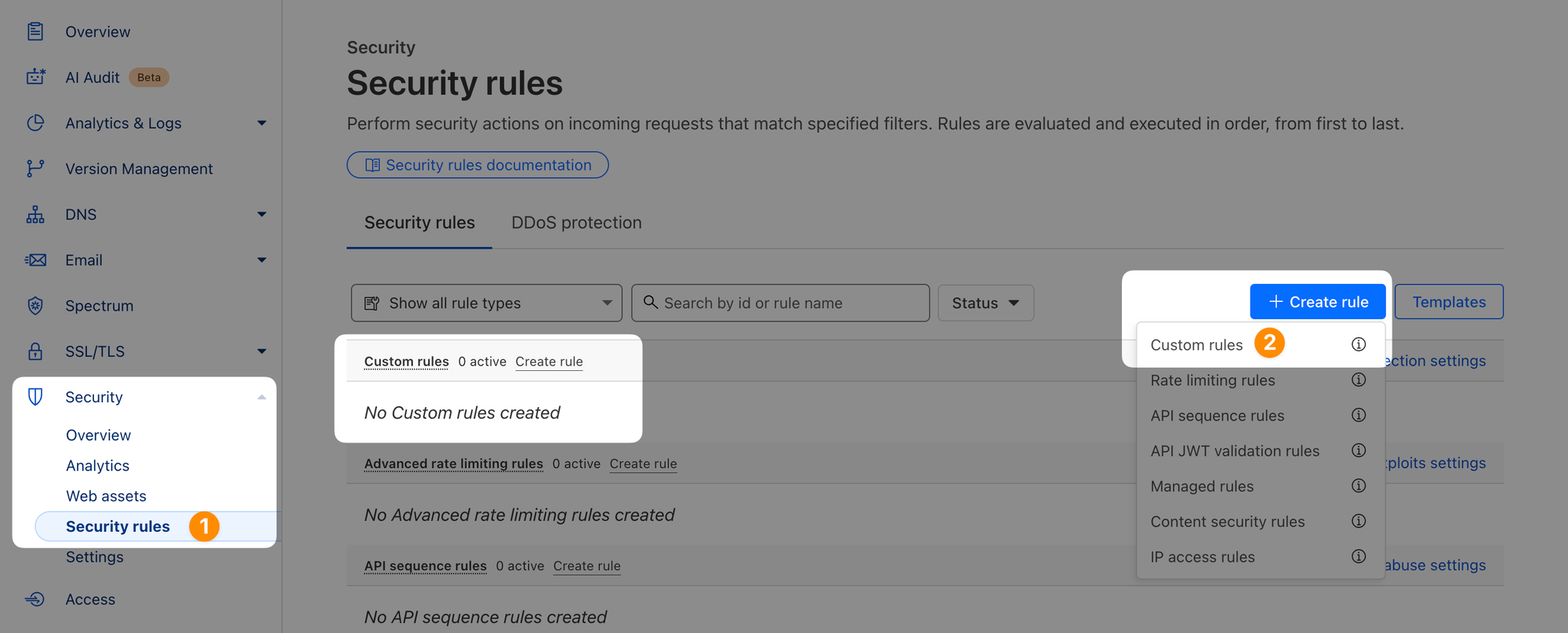Click Create rule link beside Advanced rate limiting
The image size is (1568, 633).
[643, 464]
